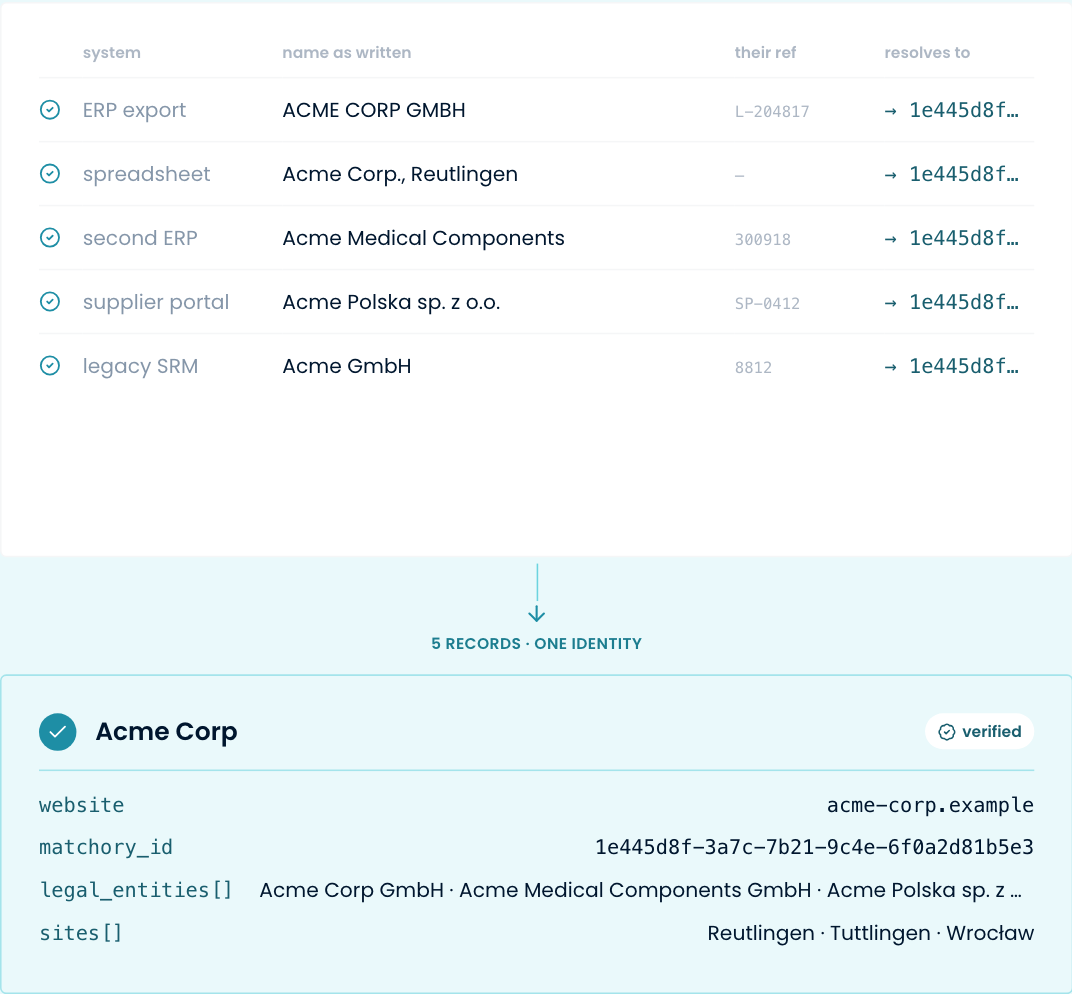Click the reference '8812'
Image resolution: width=1072 pixels, height=994 pixels.
753,368
